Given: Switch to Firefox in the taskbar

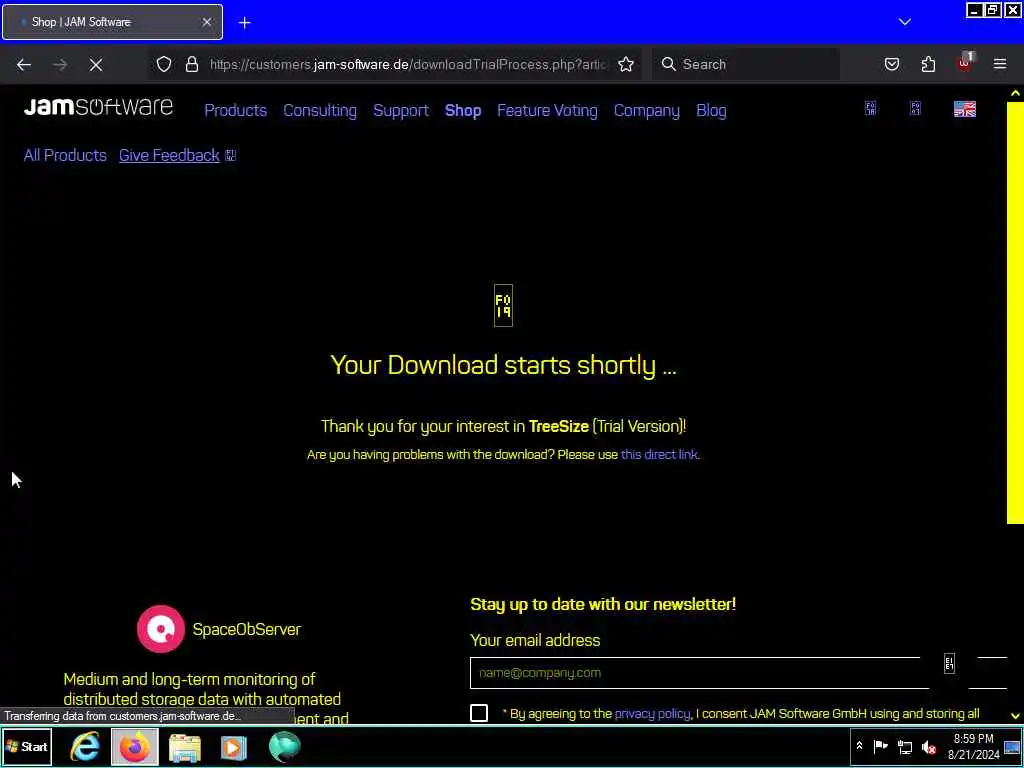Looking at the screenshot, I should [135, 746].
